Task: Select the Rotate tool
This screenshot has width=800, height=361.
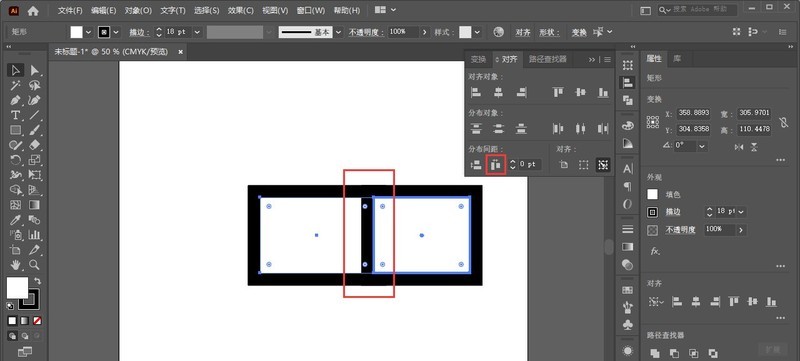Action: pos(16,160)
